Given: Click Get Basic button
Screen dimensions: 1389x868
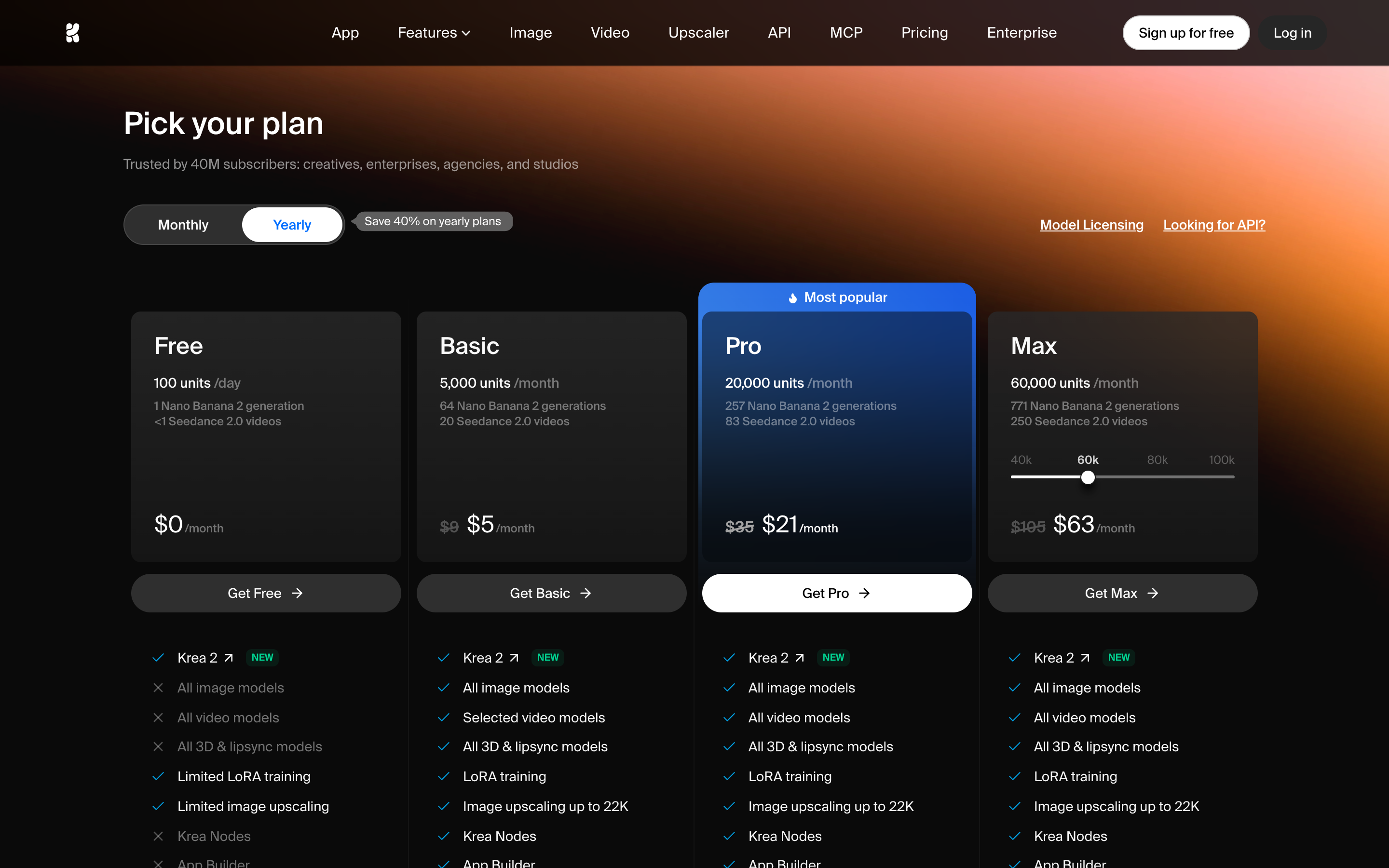Looking at the screenshot, I should click(552, 593).
